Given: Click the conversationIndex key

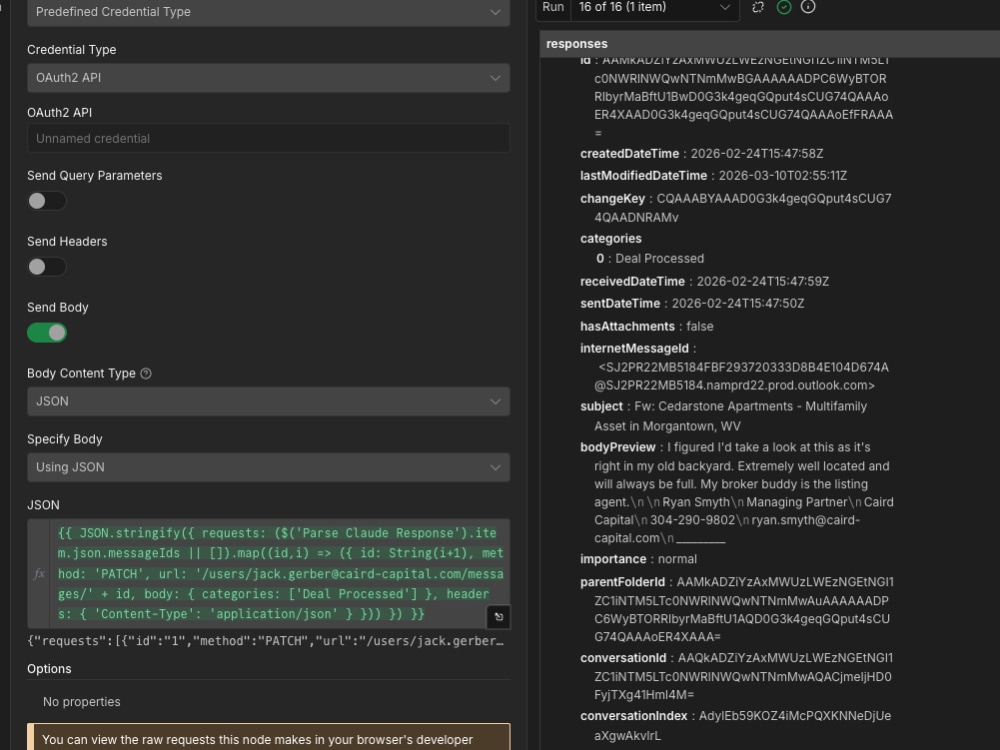Looking at the screenshot, I should 633,716.
